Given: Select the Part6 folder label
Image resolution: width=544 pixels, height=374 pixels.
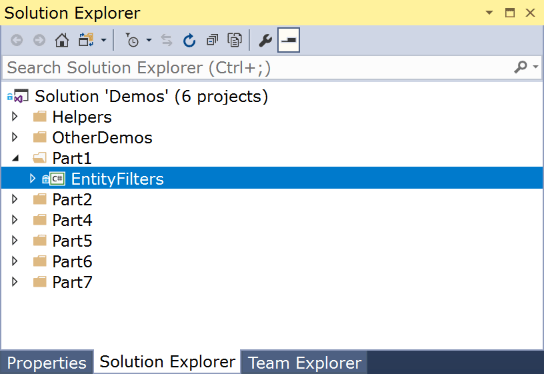Looking at the screenshot, I should click(x=72, y=262).
